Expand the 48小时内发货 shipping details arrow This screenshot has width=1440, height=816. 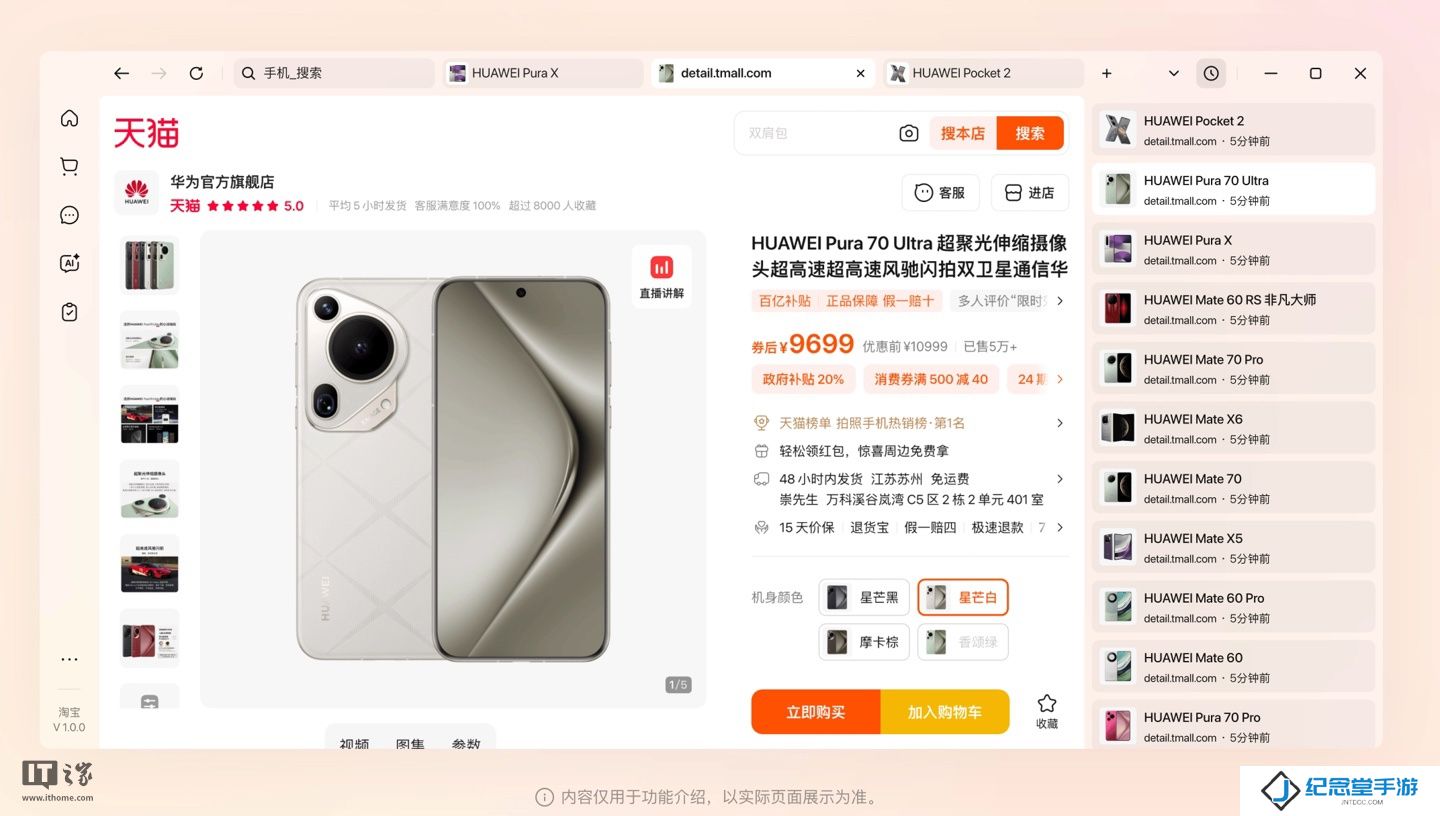(1060, 479)
